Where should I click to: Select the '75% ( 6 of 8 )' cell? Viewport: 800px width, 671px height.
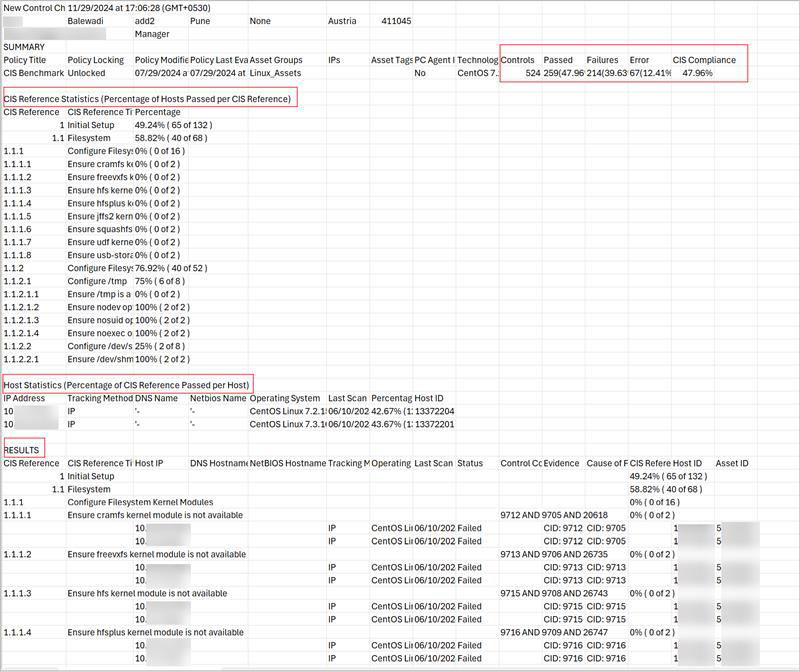[x=160, y=281]
